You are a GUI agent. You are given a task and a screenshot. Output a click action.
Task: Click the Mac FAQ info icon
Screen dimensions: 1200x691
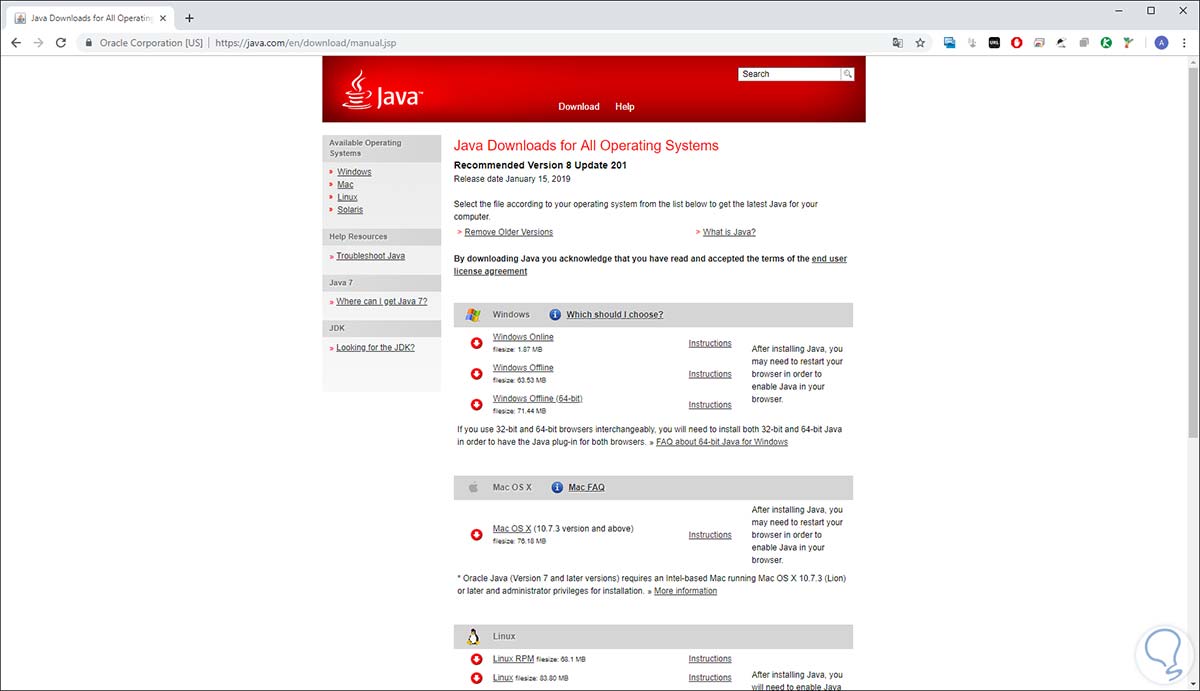click(557, 488)
